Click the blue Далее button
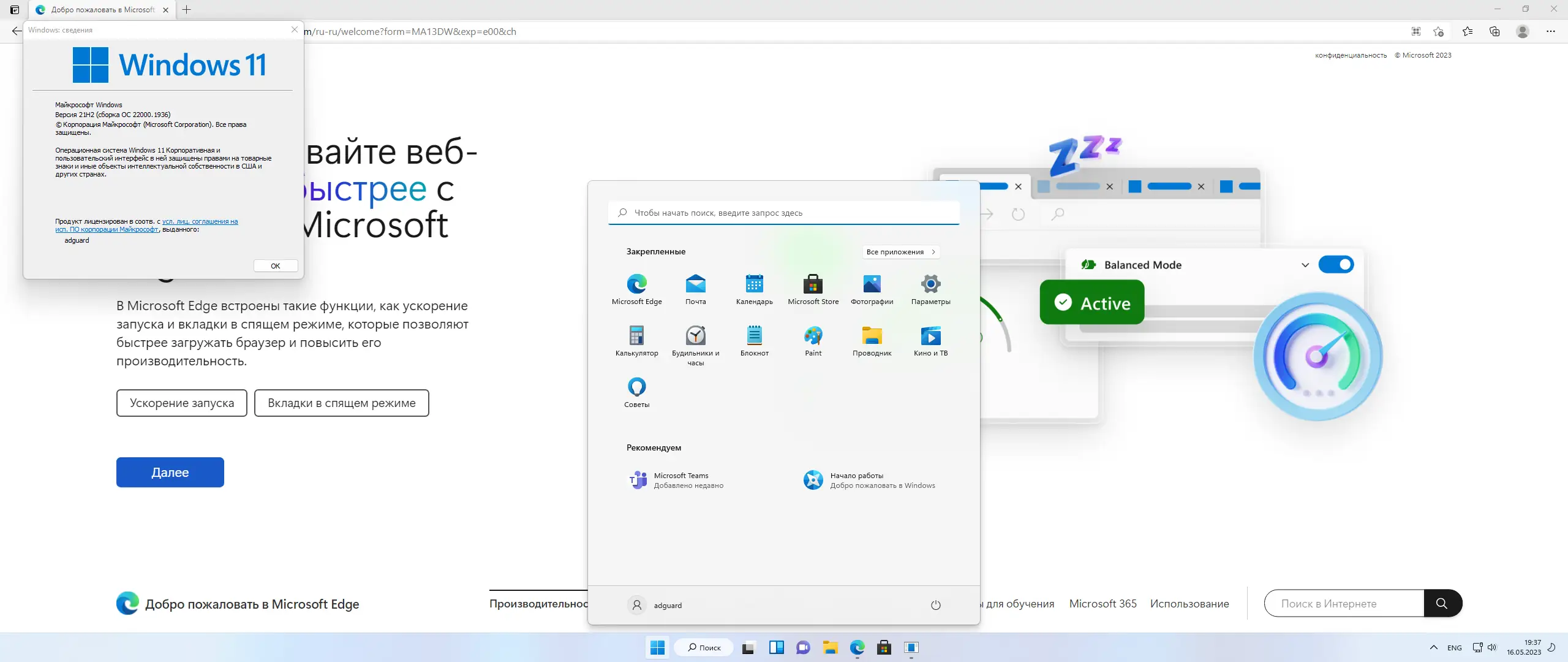The width and height of the screenshot is (1568, 662). 170,472
